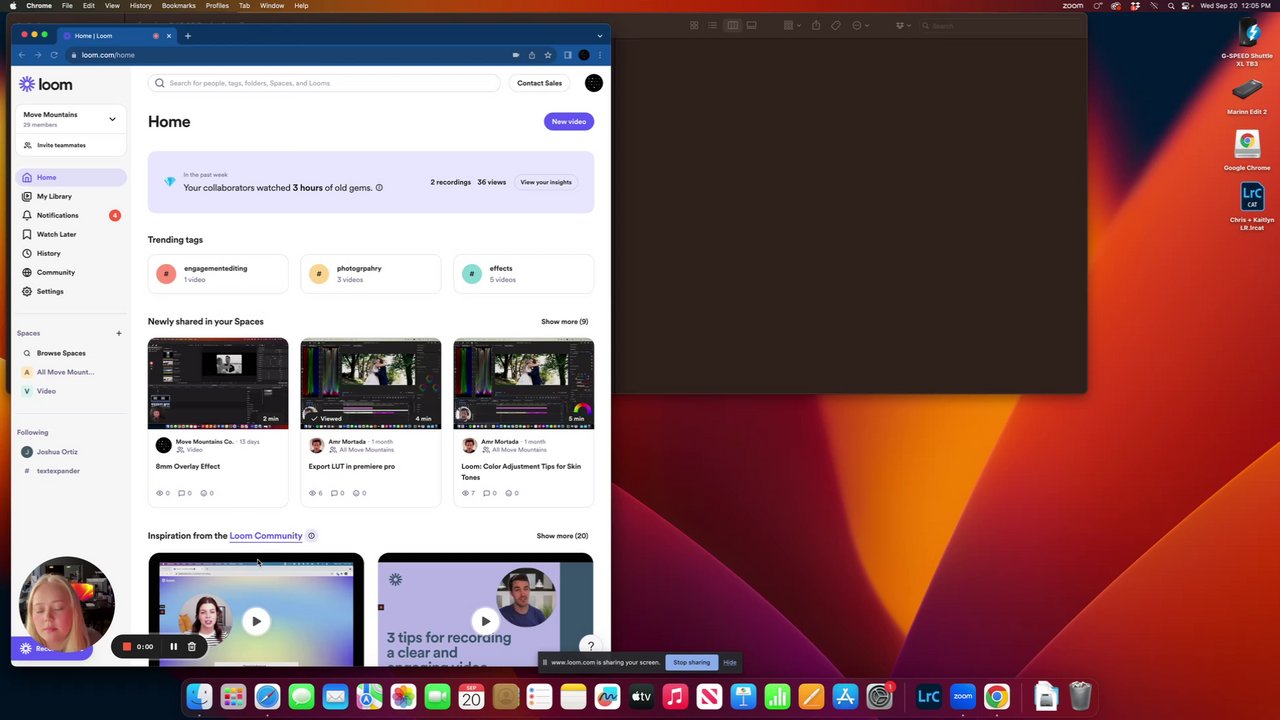Viewport: 1280px width, 720px height.
Task: Click the Loom logo in sidebar
Action: [46, 84]
